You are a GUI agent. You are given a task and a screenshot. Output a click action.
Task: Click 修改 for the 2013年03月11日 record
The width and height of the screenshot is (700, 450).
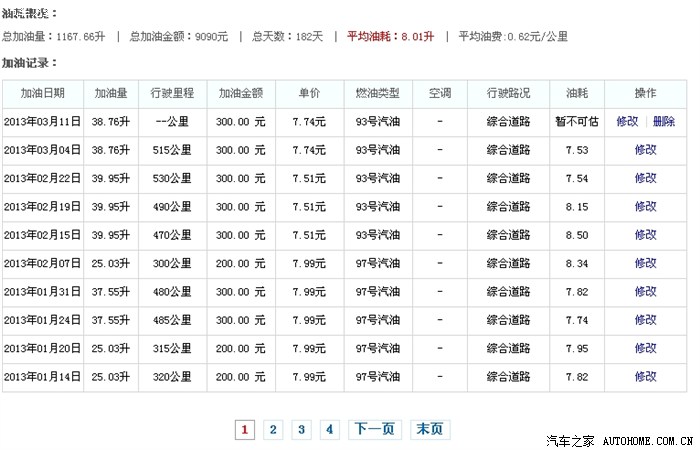tap(627, 121)
